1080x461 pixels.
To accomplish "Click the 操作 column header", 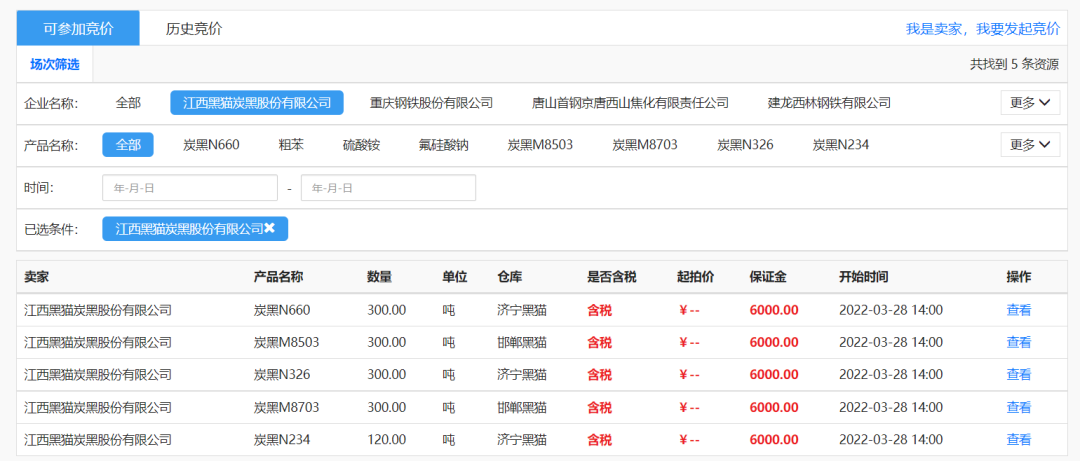I will 1019,277.
